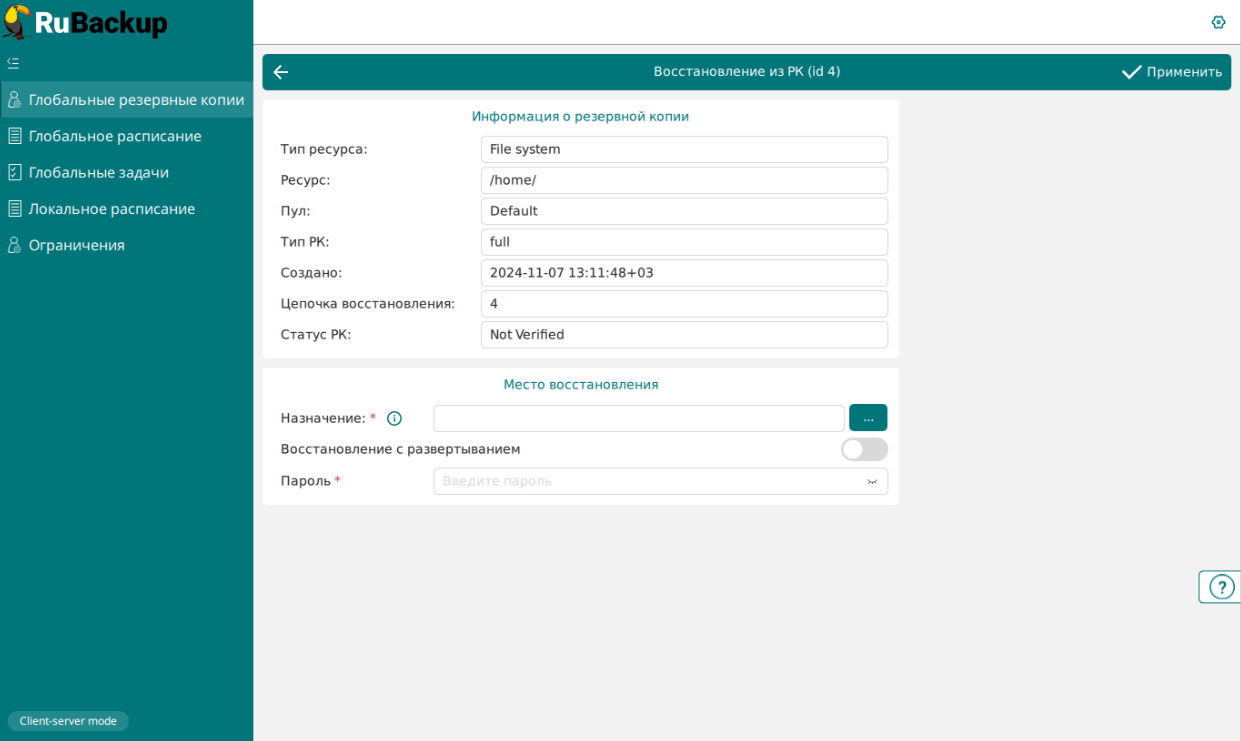Go to Глобальные задачи
The width and height of the screenshot is (1241, 741).
coord(98,173)
